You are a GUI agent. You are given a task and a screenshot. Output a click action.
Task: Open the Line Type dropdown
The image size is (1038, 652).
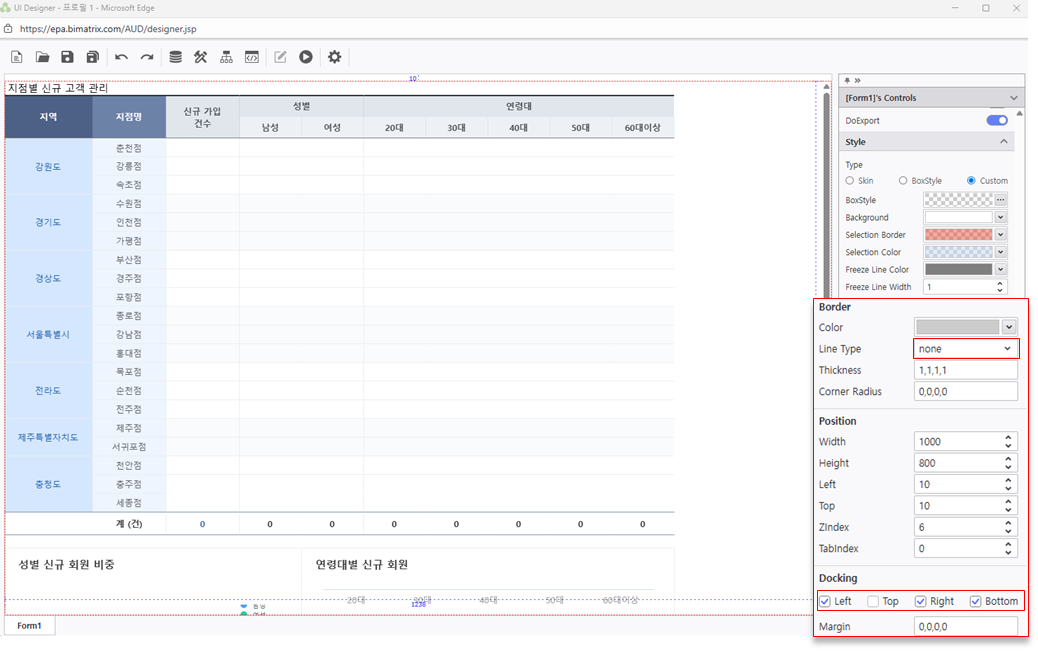pos(965,349)
